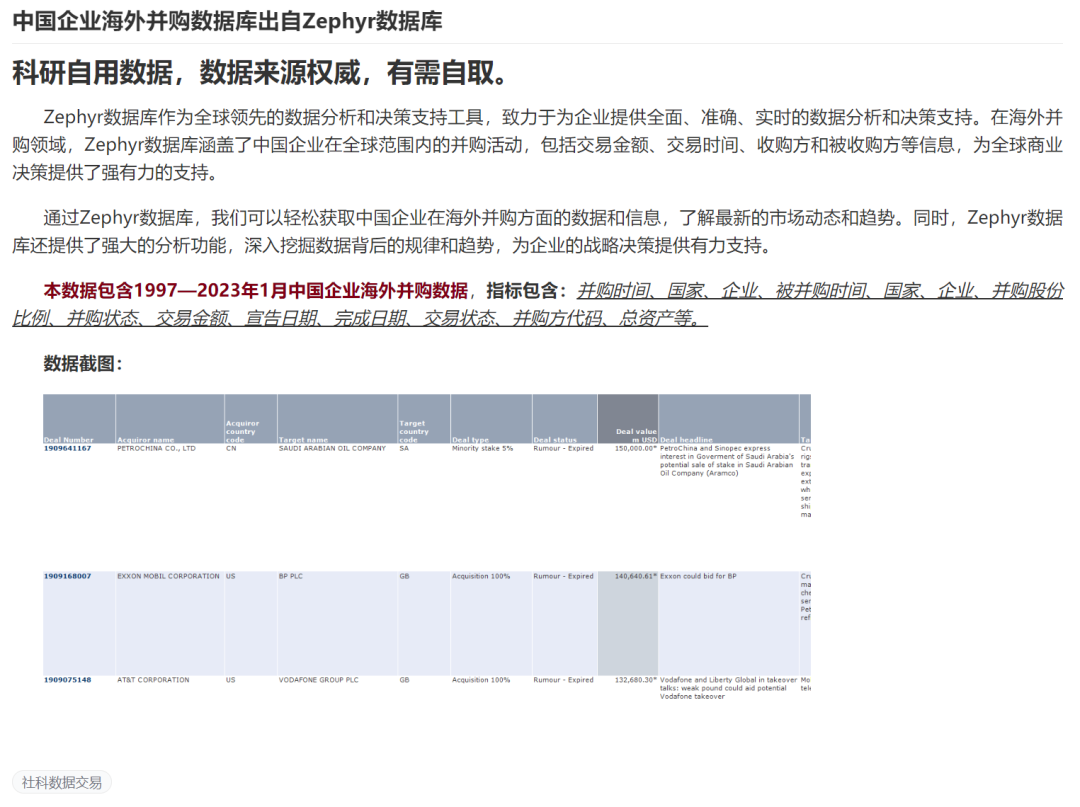
Task: Click PETROCHINA CO., LTD acquirer cell
Action: (x=156, y=448)
